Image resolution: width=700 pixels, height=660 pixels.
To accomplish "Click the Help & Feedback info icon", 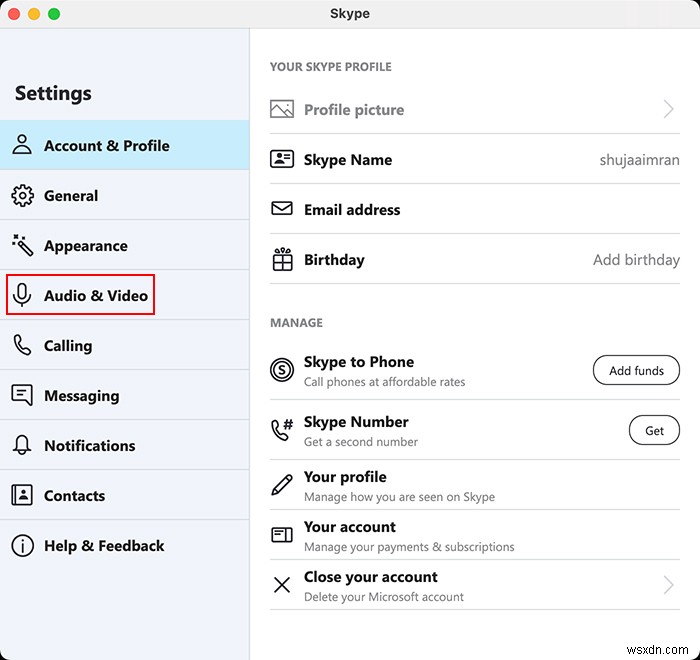I will (22, 545).
